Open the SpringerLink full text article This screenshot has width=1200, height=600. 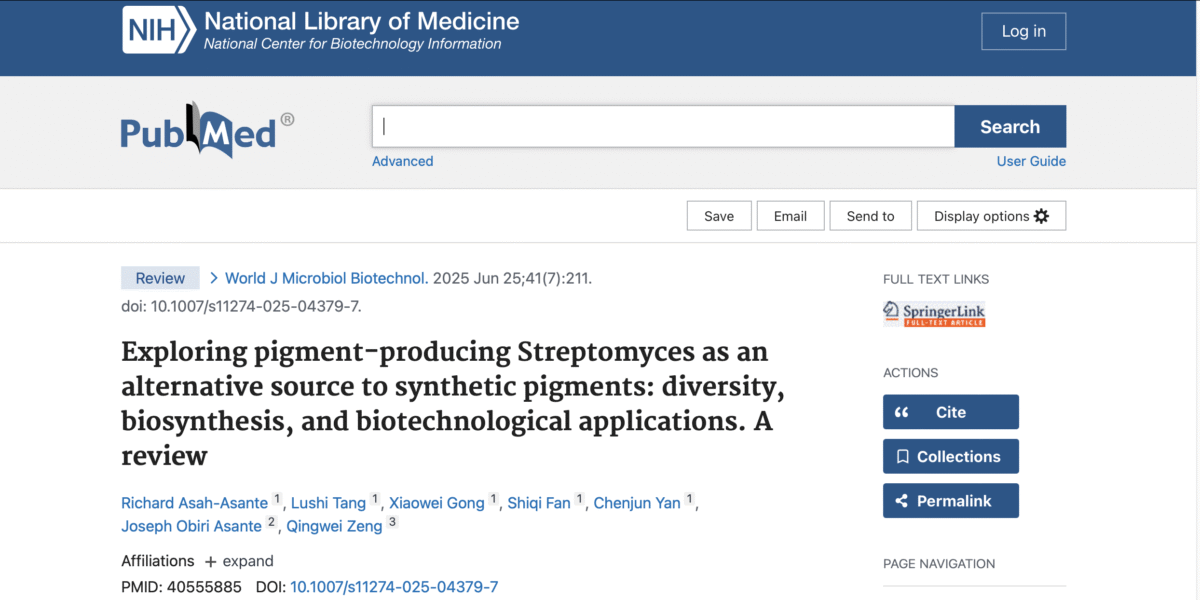click(x=934, y=314)
